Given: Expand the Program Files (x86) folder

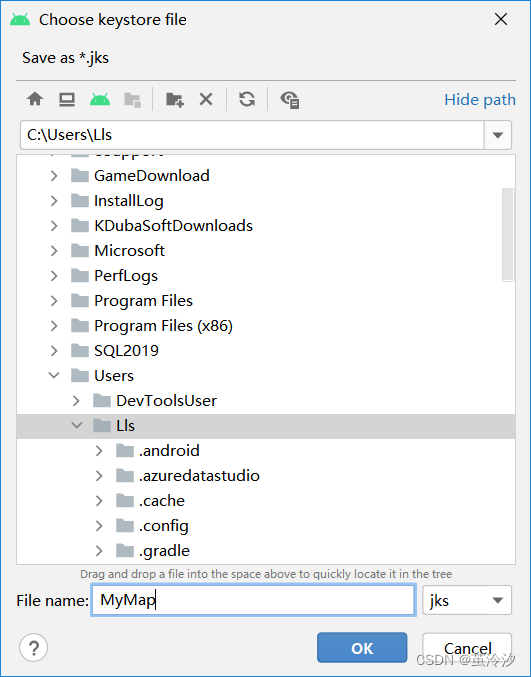Looking at the screenshot, I should [54, 326].
